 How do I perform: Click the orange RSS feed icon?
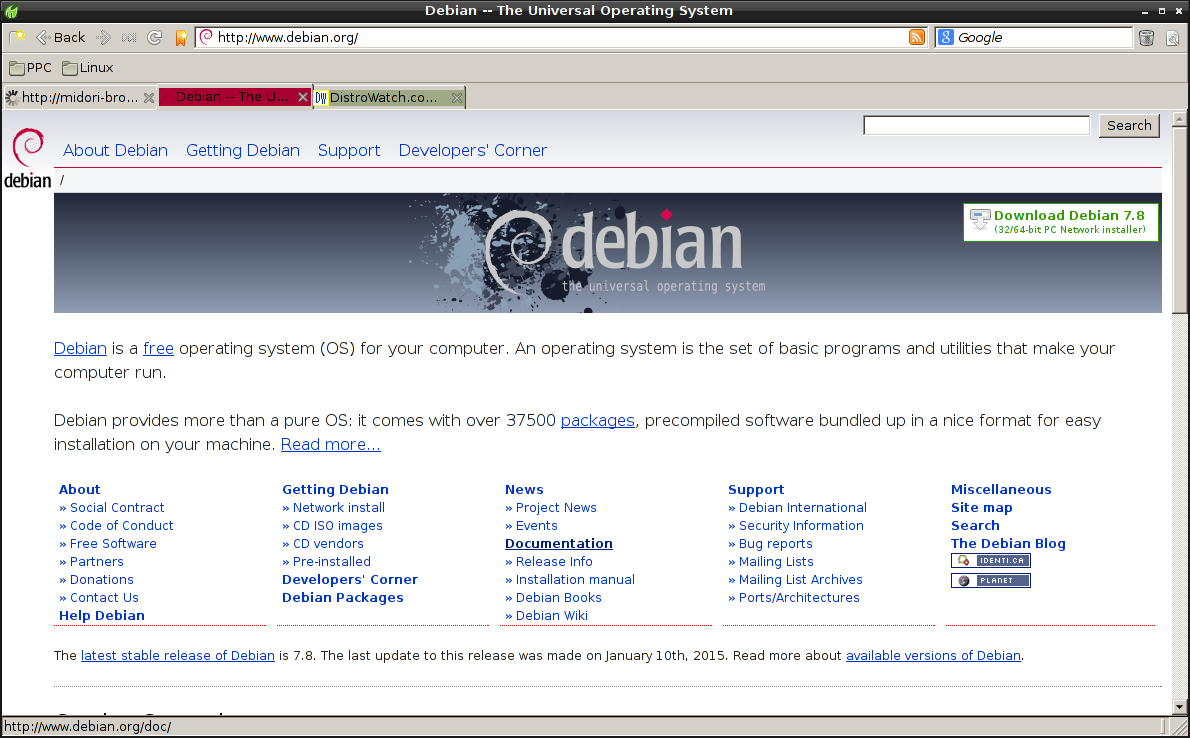917,37
